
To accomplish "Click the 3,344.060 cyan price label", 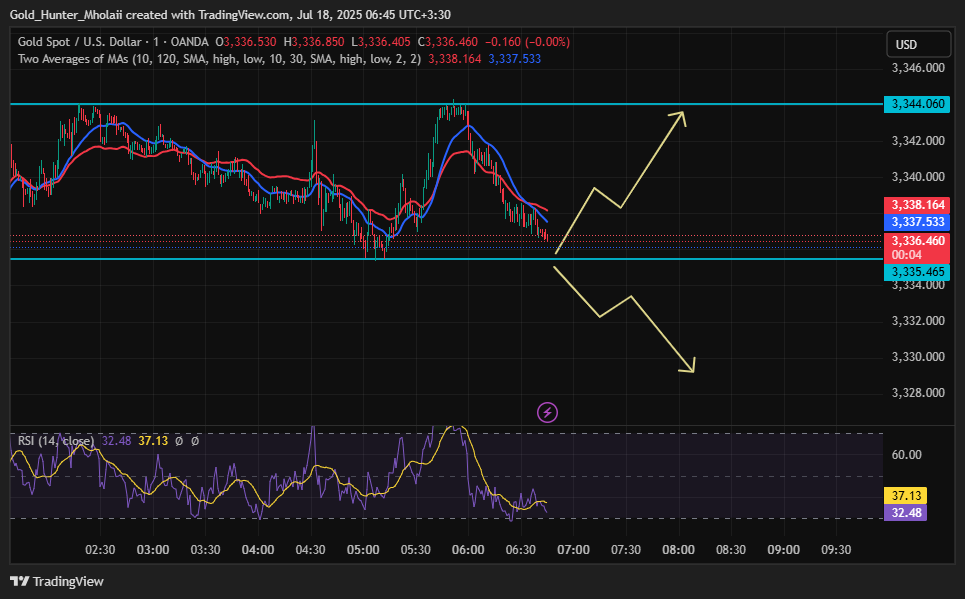I will 917,104.
